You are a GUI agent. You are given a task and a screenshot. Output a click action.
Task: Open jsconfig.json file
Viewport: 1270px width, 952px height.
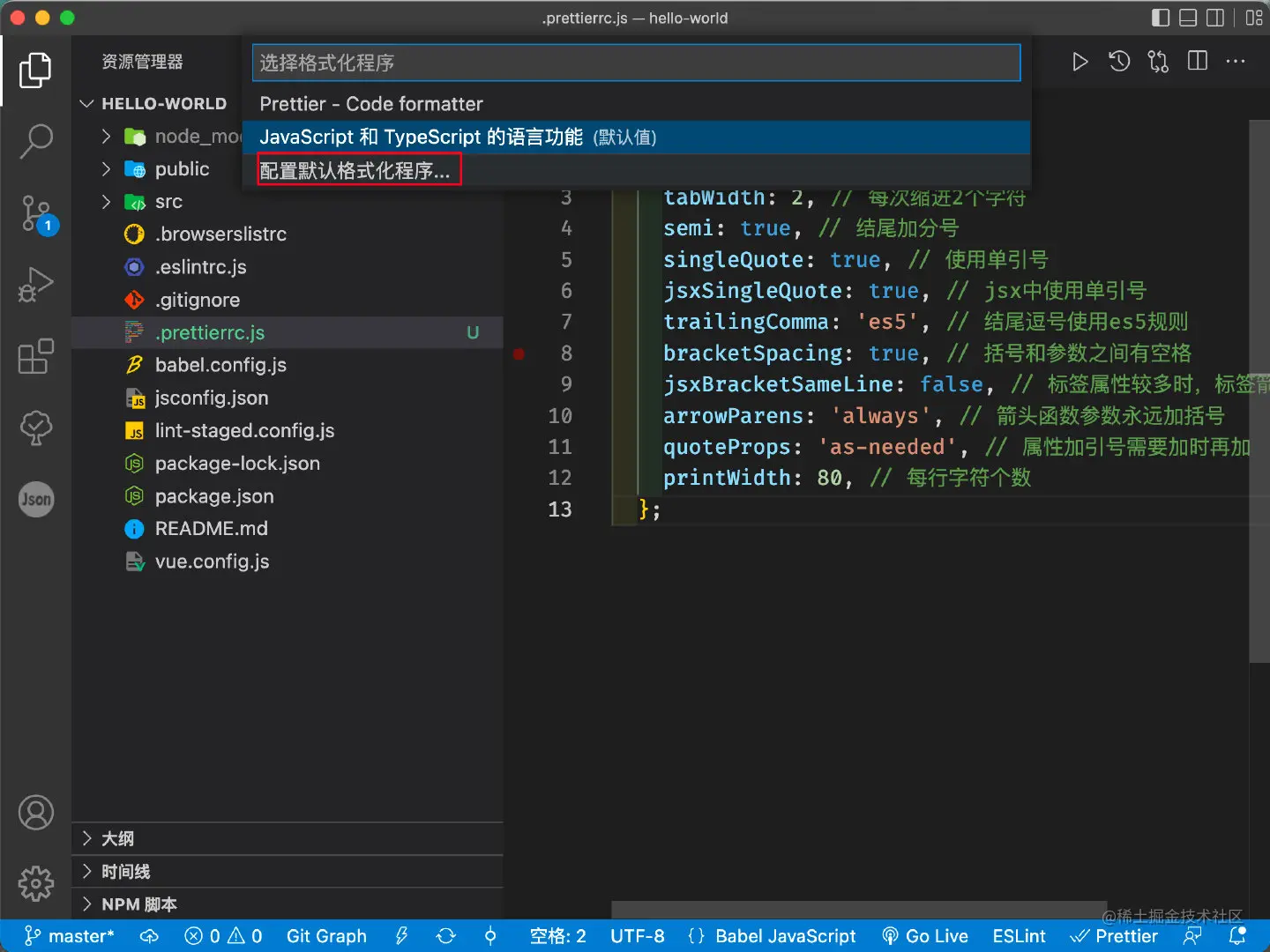pyautogui.click(x=288, y=398)
